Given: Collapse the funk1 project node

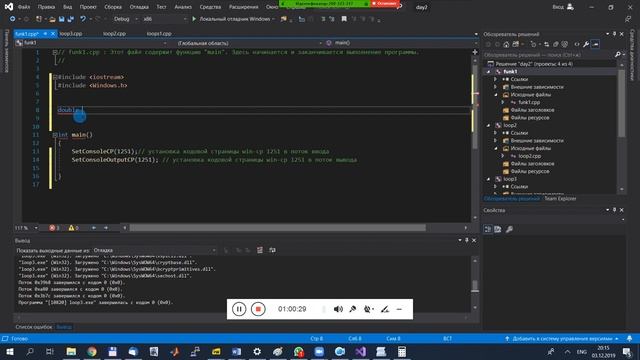Looking at the screenshot, I should pos(488,71).
